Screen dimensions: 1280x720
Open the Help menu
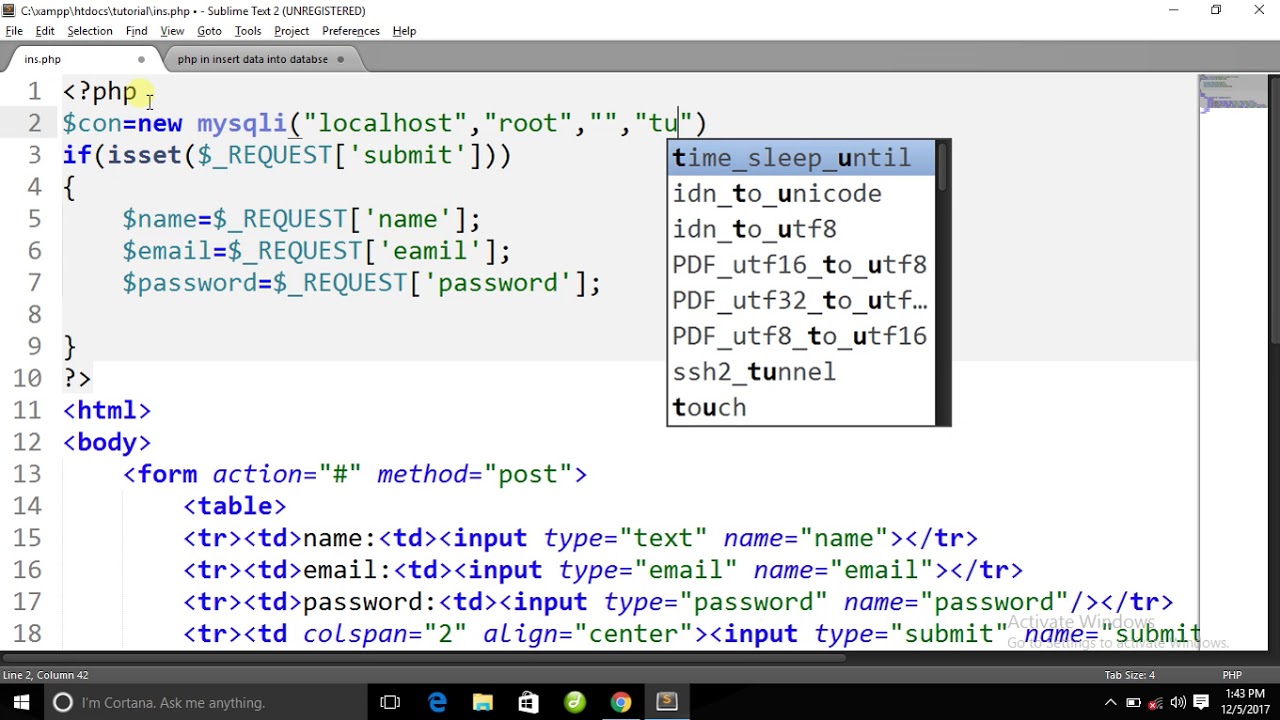(404, 31)
